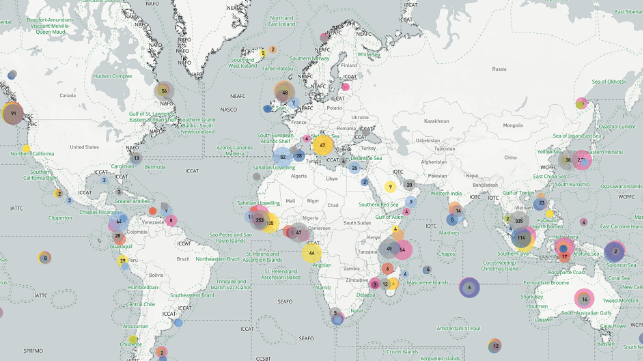Click the 253 cluster marker in West Africa
The width and height of the screenshot is (643, 361).
coord(260,220)
